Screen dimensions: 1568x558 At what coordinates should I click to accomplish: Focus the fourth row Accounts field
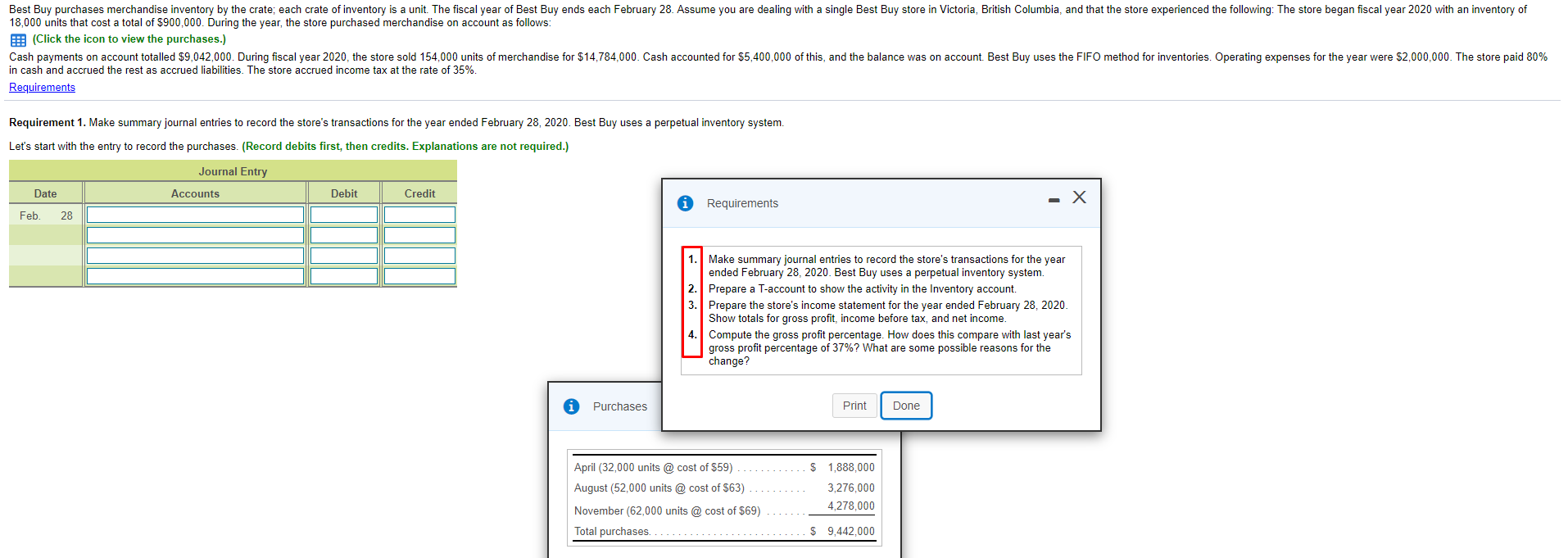(195, 276)
